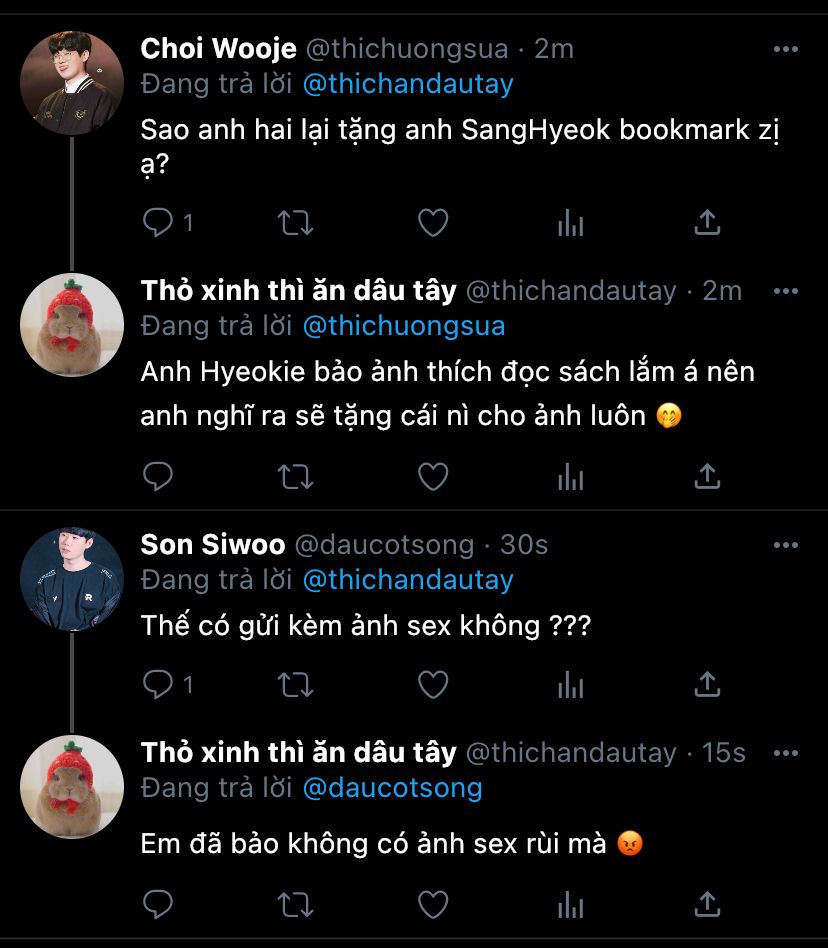Like Choi Wooje's tweet
Viewport: 828px width, 948px height.
(432, 223)
